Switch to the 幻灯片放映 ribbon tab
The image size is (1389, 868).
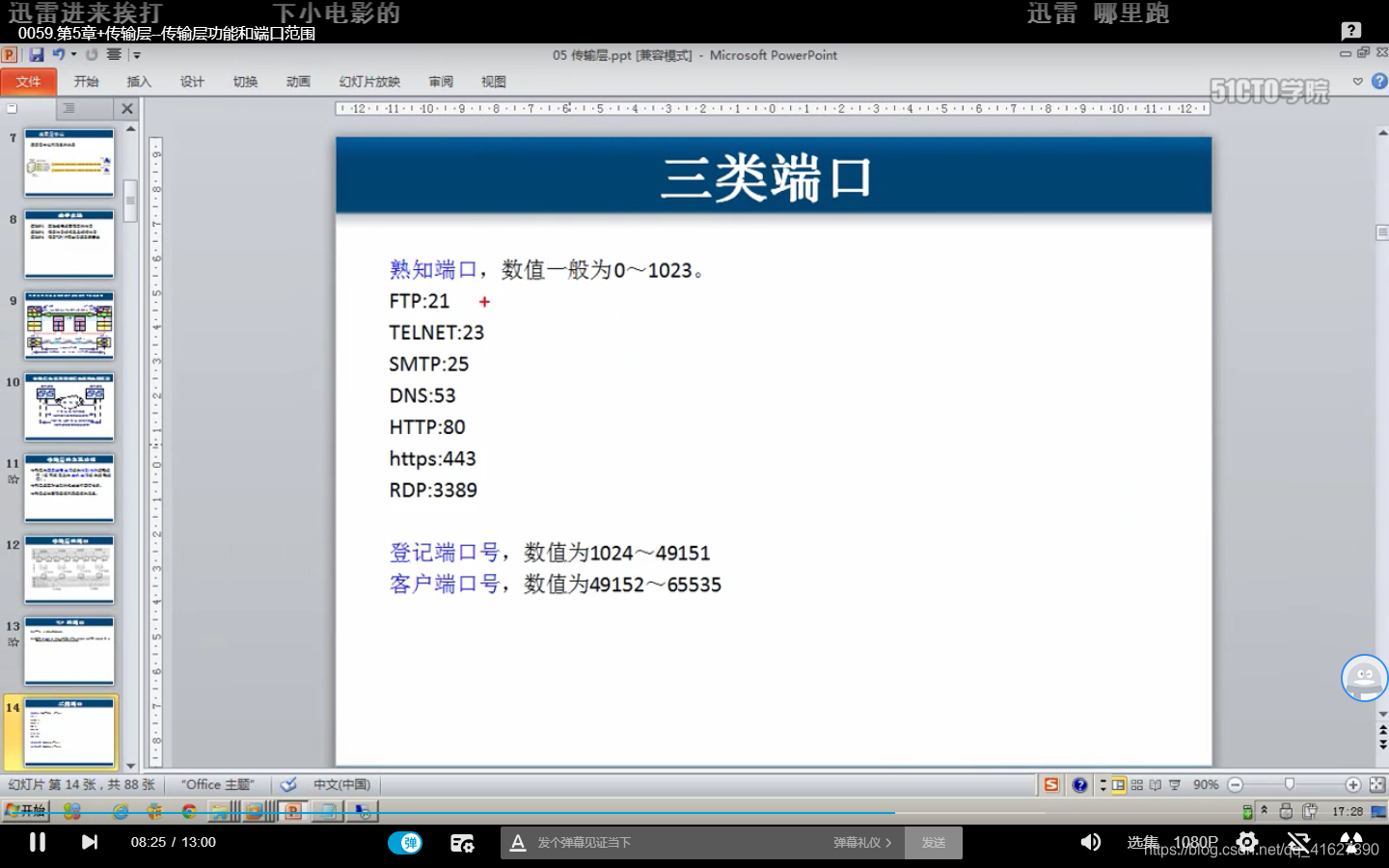[368, 82]
